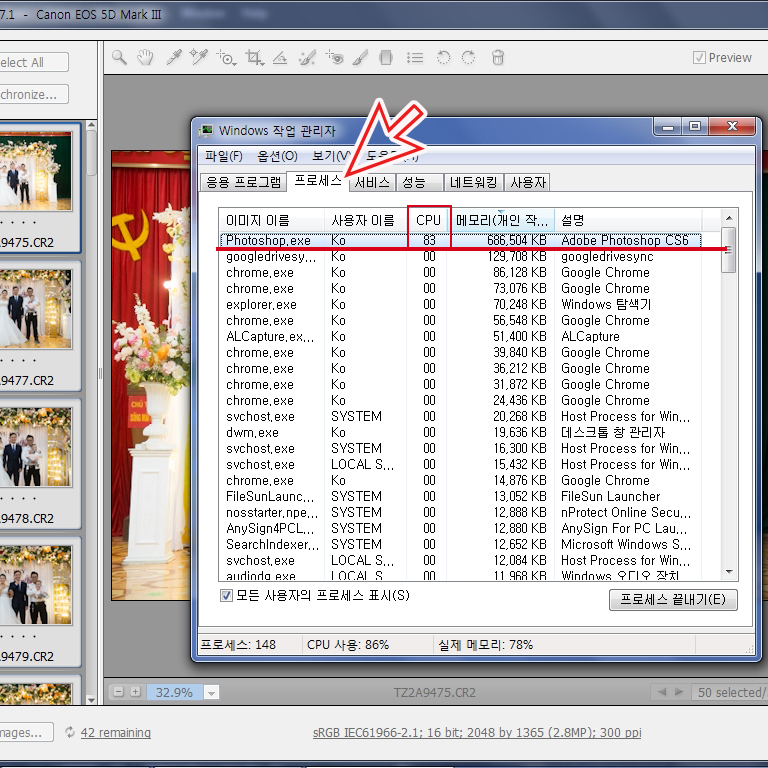
Task: Open the 보기(V) menu in Task Manager
Action: coord(331,156)
